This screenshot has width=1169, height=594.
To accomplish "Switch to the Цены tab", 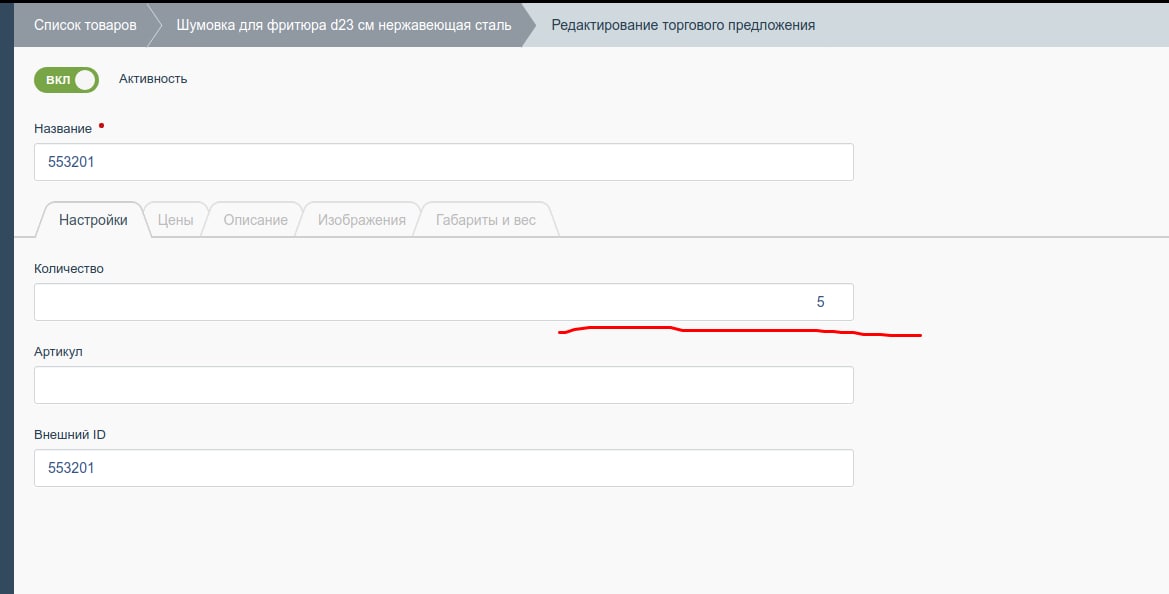I will pos(175,220).
